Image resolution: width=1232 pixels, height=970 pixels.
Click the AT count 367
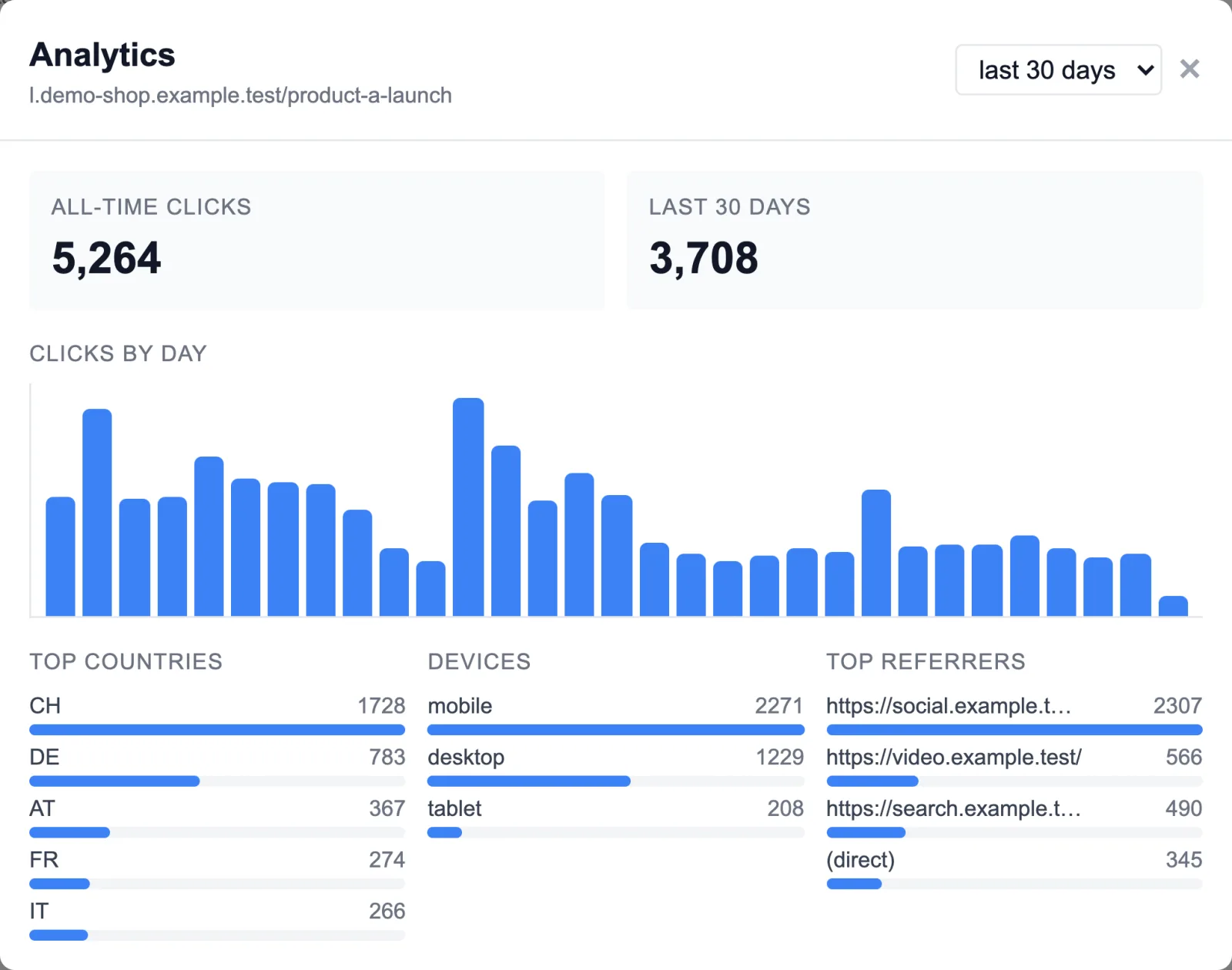click(x=387, y=808)
